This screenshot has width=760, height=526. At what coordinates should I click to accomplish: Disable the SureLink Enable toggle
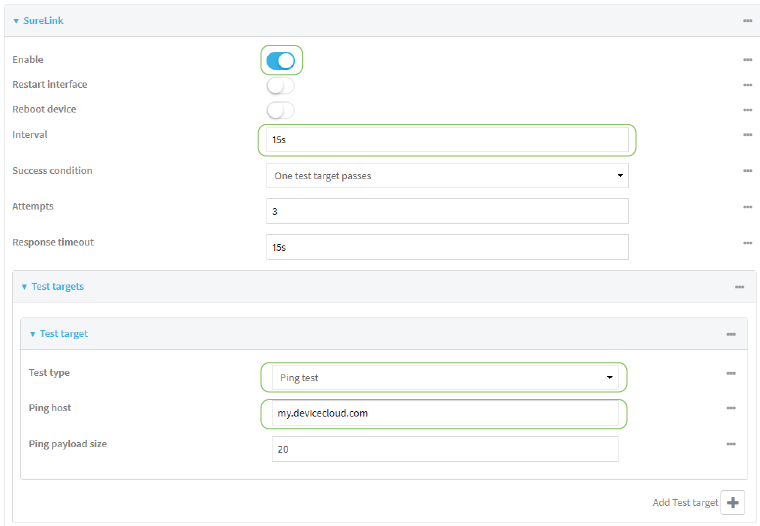tap(281, 61)
